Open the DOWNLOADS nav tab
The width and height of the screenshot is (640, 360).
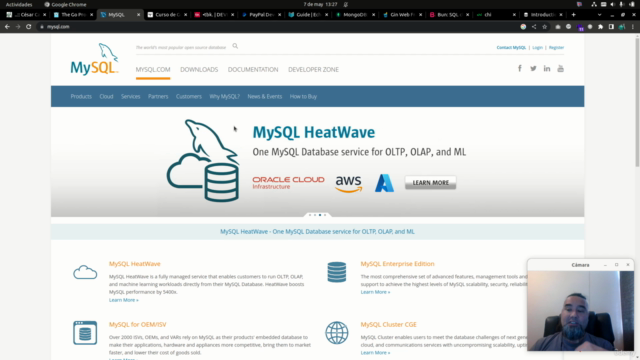coord(199,69)
